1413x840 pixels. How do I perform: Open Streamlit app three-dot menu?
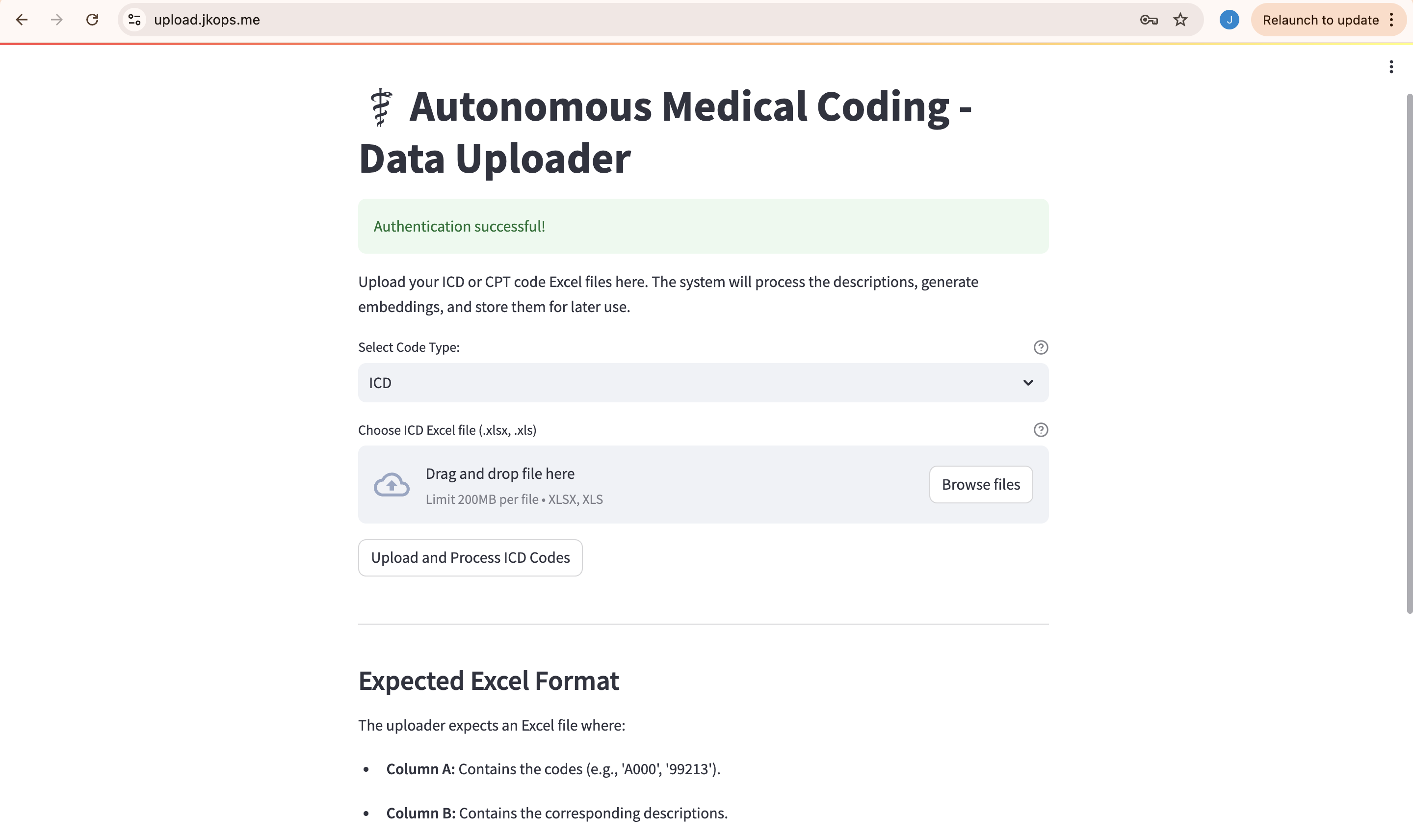click(x=1391, y=67)
